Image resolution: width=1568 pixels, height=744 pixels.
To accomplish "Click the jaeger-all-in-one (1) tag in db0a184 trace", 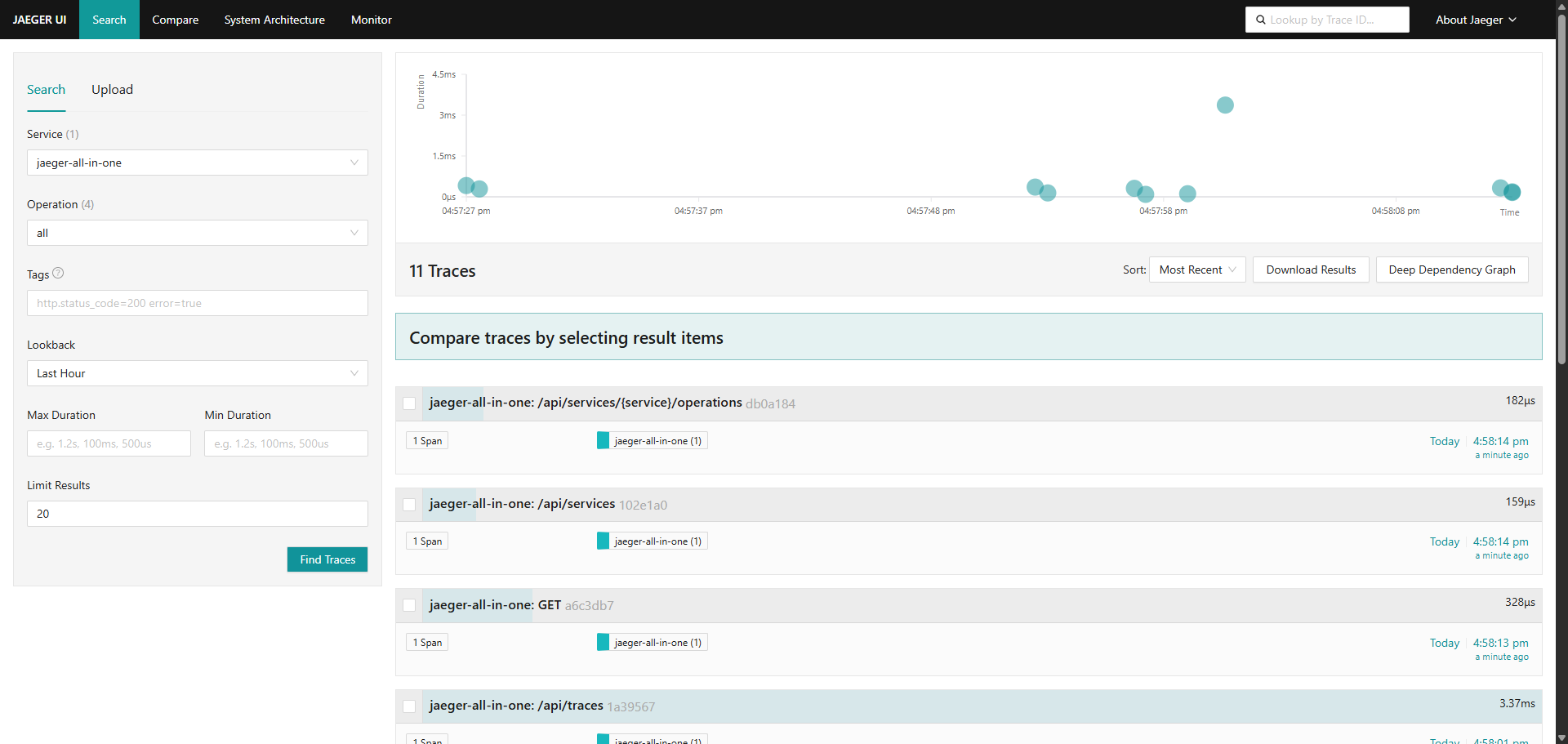I will click(652, 441).
